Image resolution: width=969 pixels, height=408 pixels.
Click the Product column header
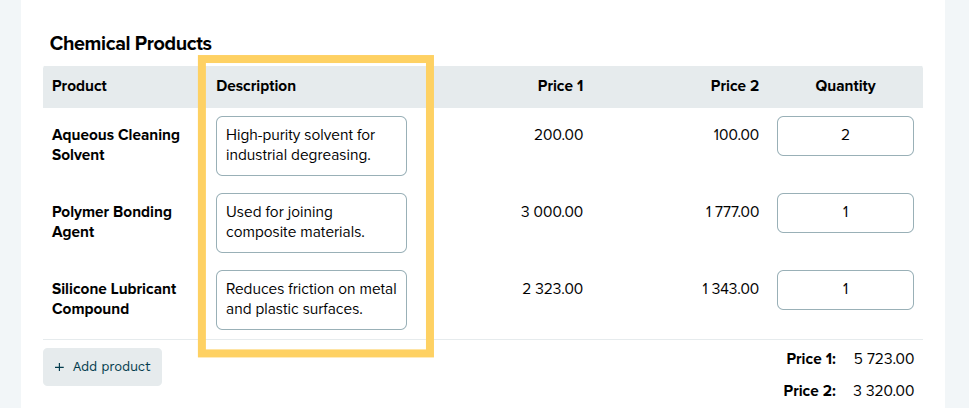coord(80,86)
